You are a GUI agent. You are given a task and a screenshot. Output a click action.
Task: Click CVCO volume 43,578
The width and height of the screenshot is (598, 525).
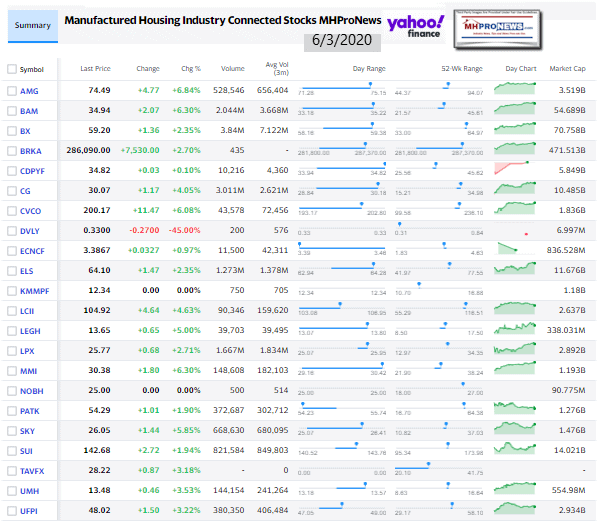tap(231, 210)
